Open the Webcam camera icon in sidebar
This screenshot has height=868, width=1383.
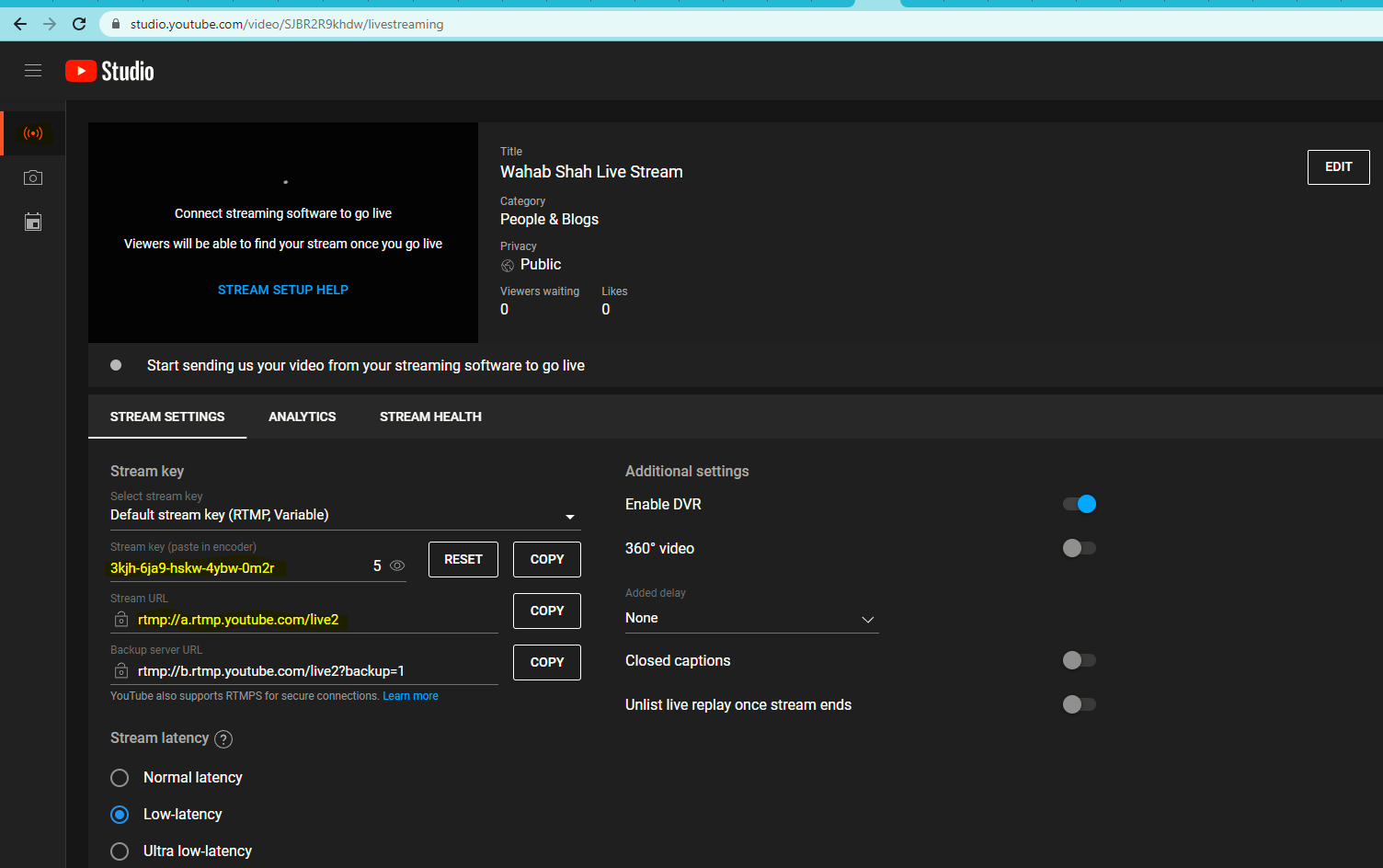pos(33,177)
